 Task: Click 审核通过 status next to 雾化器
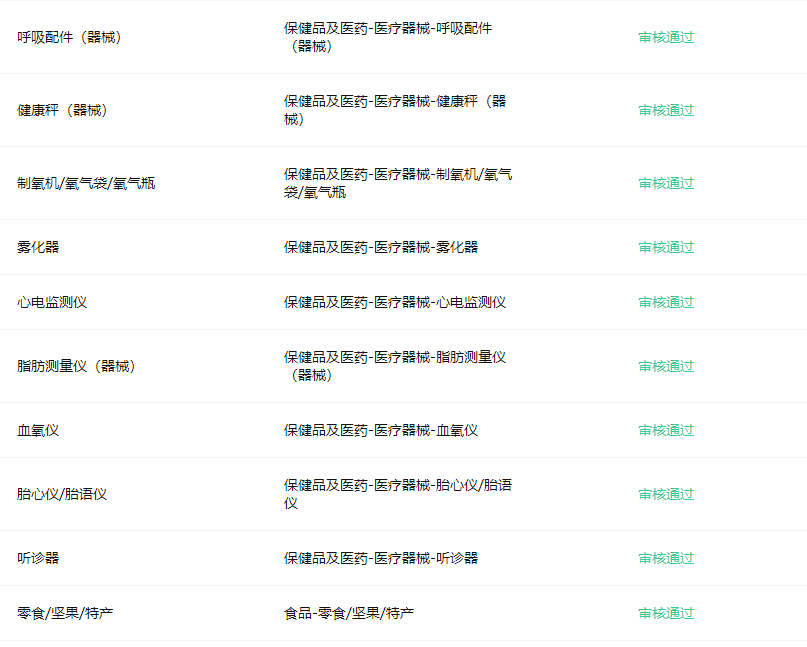point(666,247)
